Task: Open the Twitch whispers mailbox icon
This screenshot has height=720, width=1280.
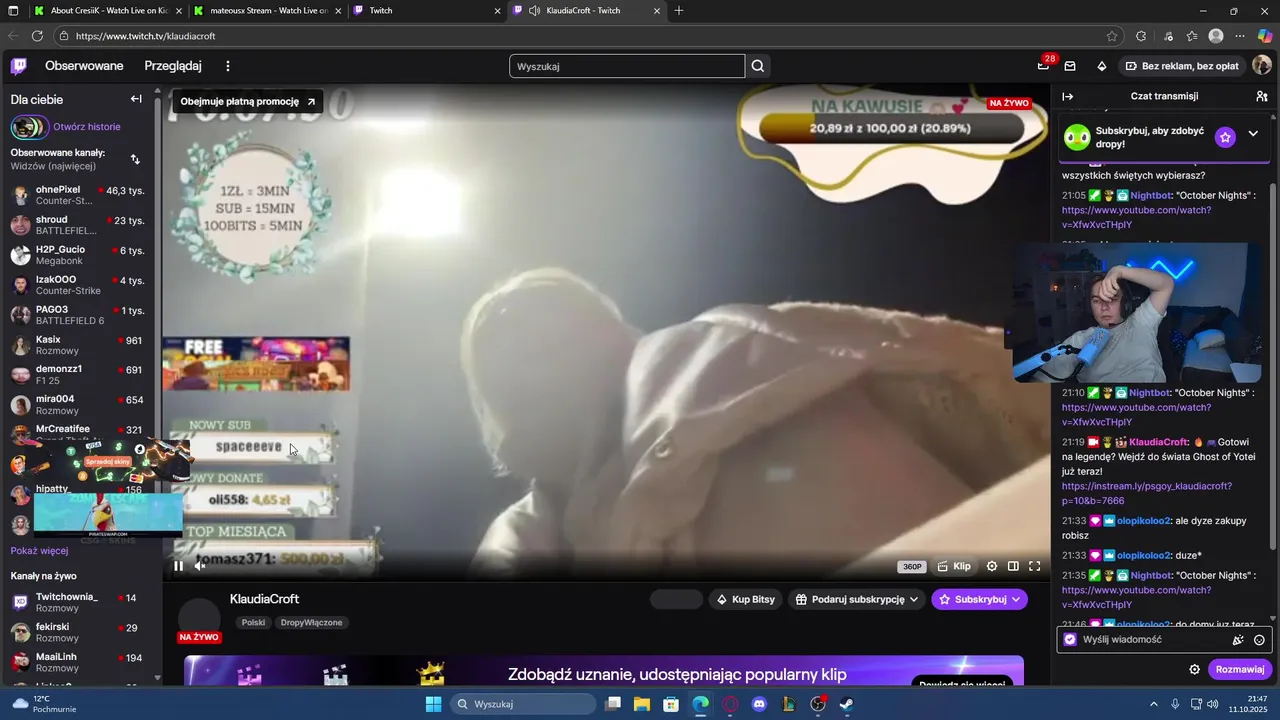Action: point(1070,66)
